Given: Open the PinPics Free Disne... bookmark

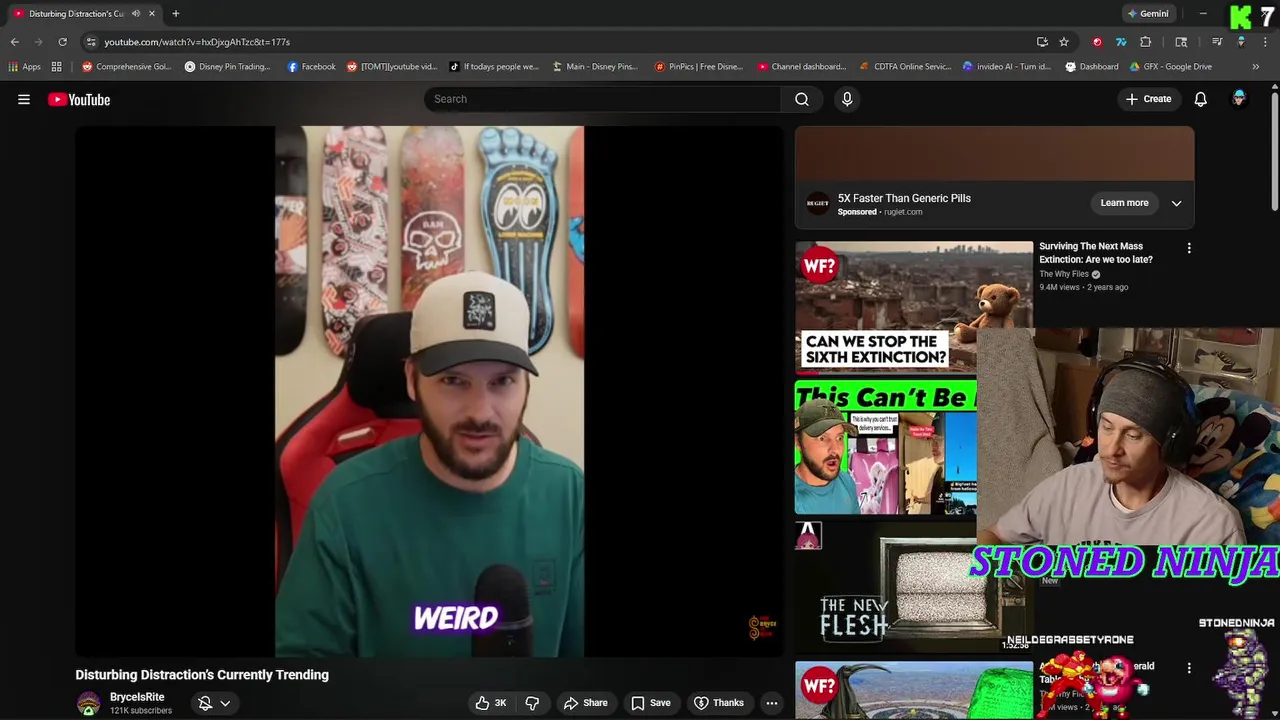Looking at the screenshot, I should 699,67.
